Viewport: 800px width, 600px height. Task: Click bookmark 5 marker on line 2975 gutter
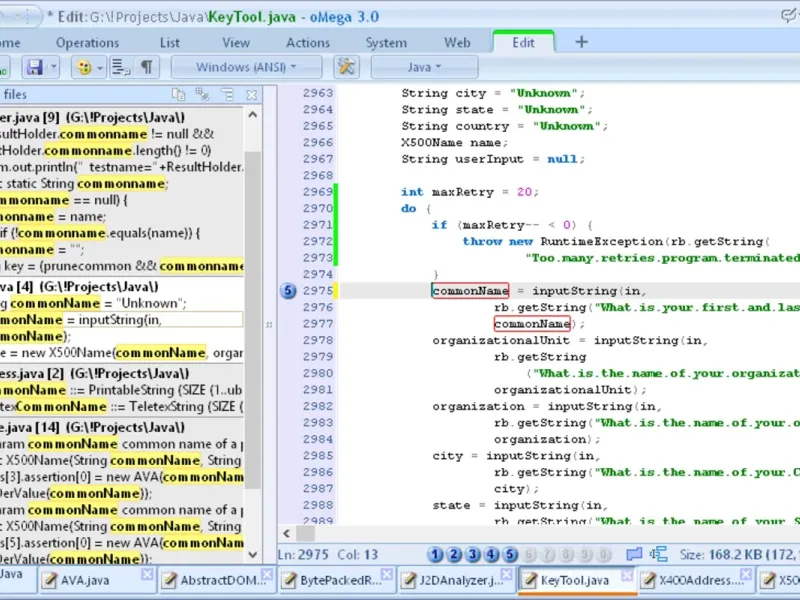tap(288, 291)
